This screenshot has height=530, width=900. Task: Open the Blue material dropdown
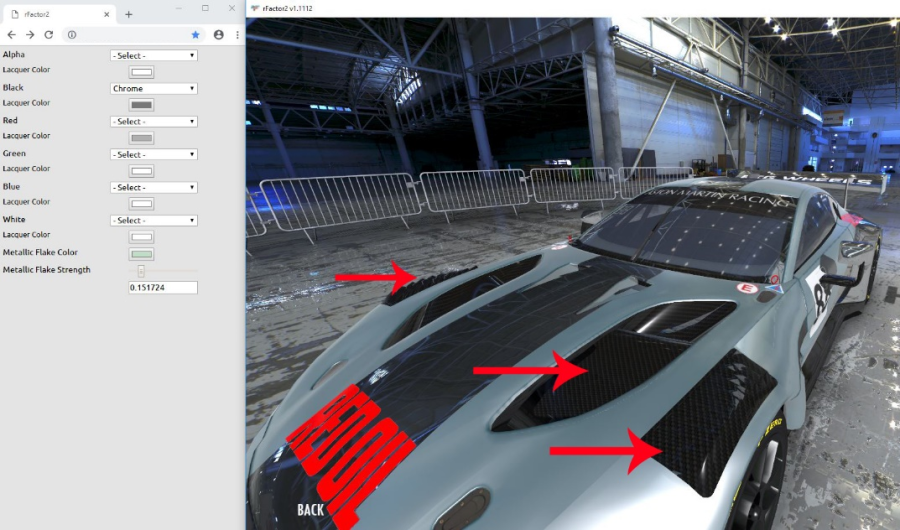click(154, 188)
